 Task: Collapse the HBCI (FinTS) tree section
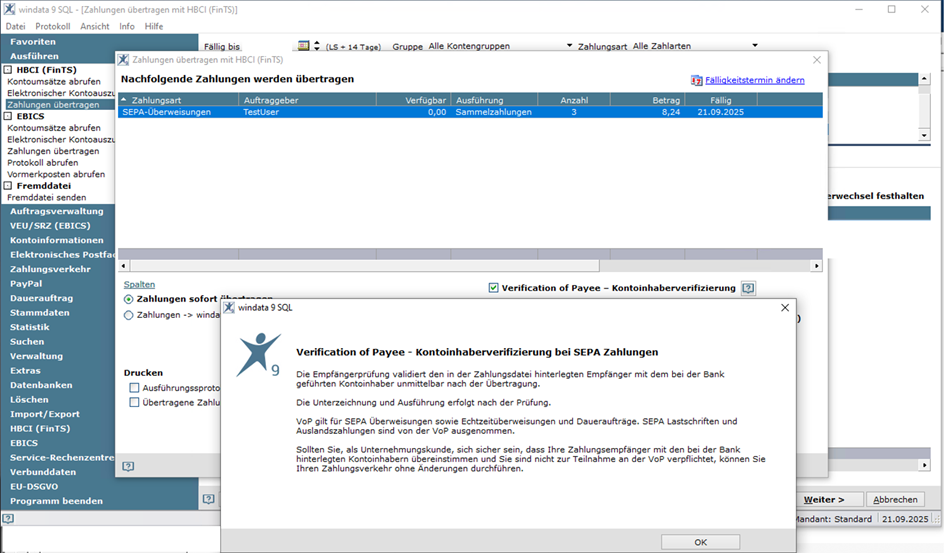pos(7,70)
